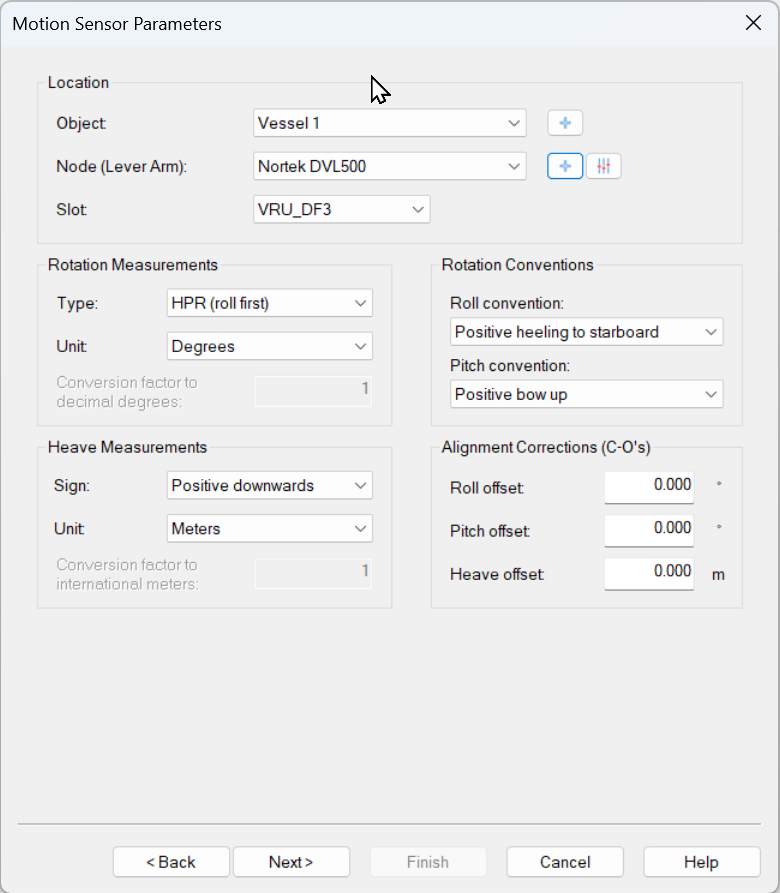Click the Heave offset input field
Image resolution: width=780 pixels, height=893 pixels.
pyautogui.click(x=649, y=572)
